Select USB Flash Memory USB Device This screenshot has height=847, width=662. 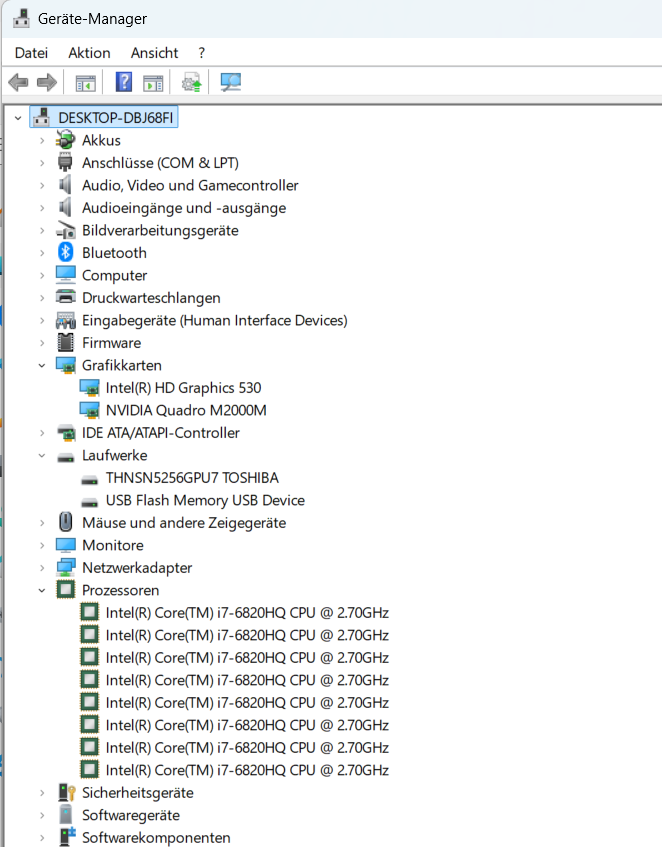pos(205,501)
